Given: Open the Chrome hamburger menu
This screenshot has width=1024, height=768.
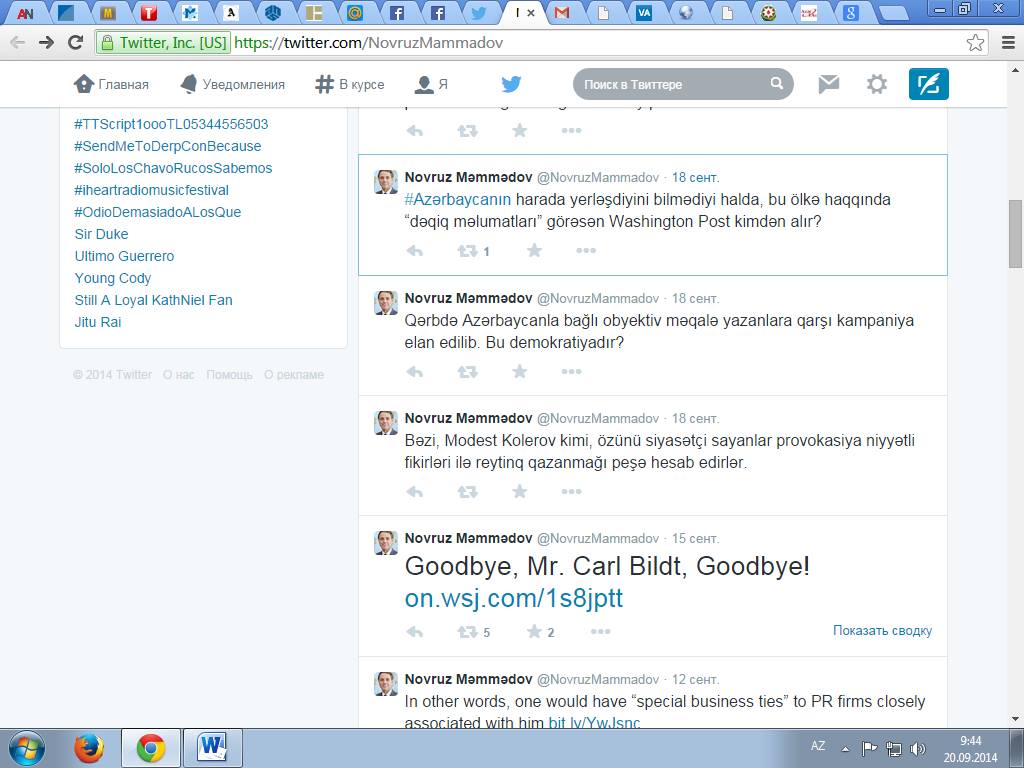Looking at the screenshot, I should tap(1008, 43).
